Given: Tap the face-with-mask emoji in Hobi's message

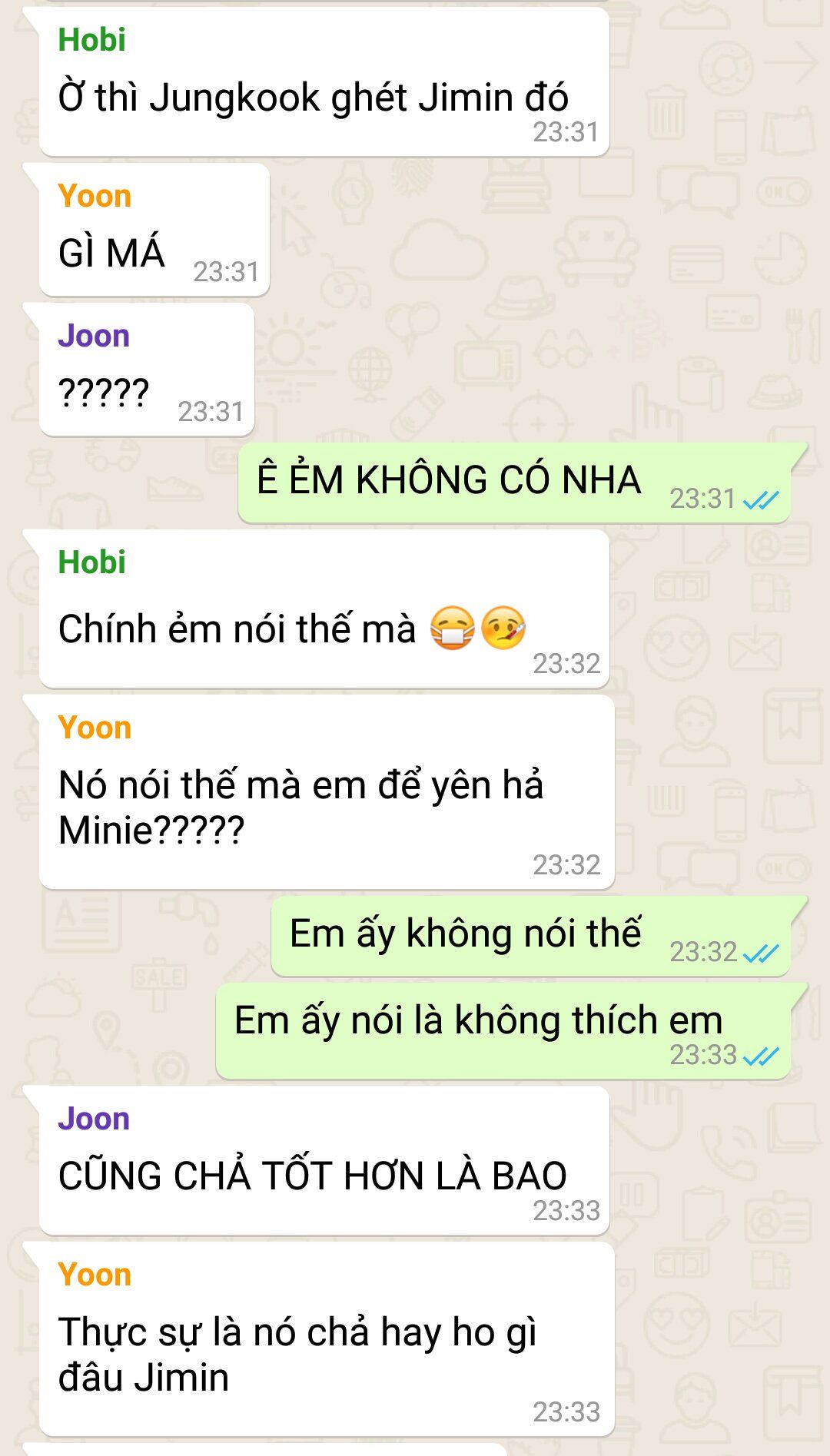Looking at the screenshot, I should coord(453,628).
